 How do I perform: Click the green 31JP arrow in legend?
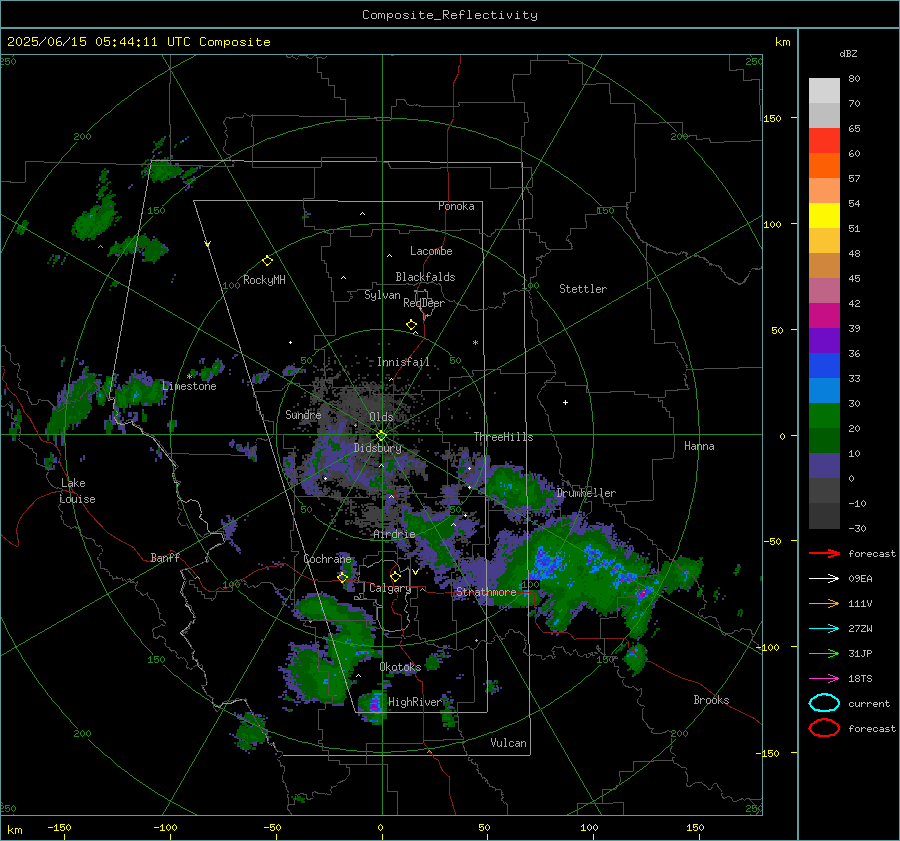(824, 653)
